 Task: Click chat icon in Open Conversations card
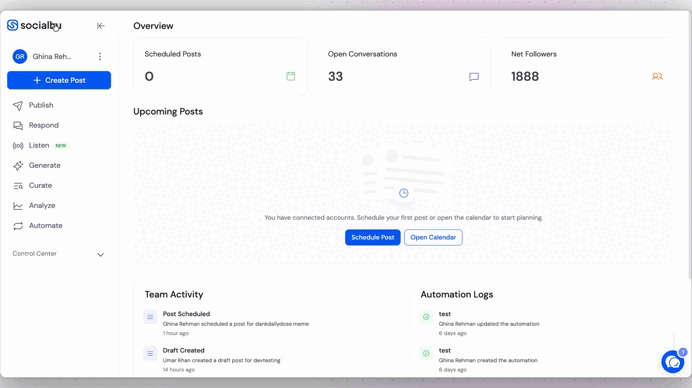click(474, 77)
